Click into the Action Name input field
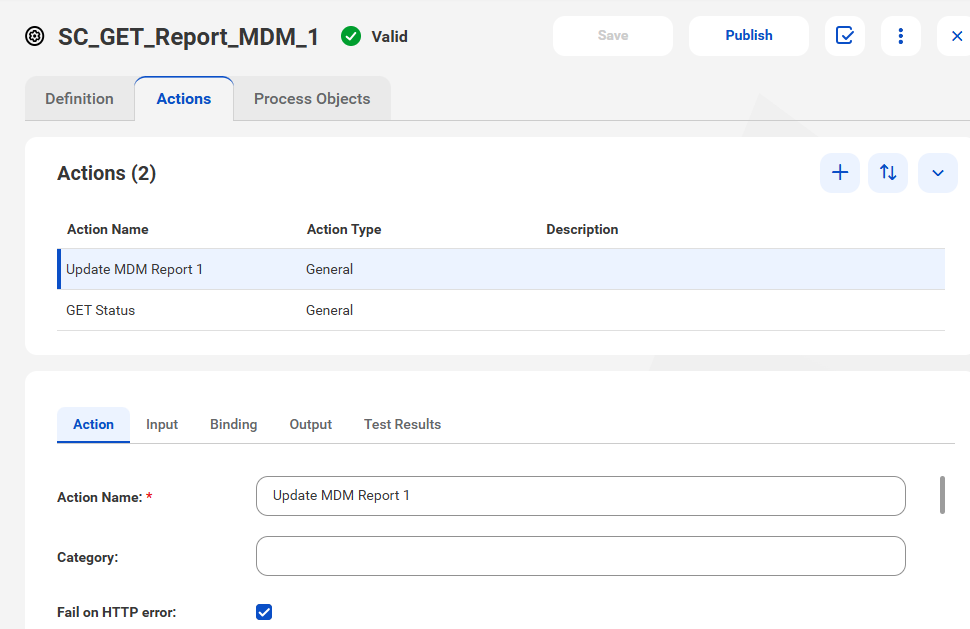 pyautogui.click(x=580, y=495)
